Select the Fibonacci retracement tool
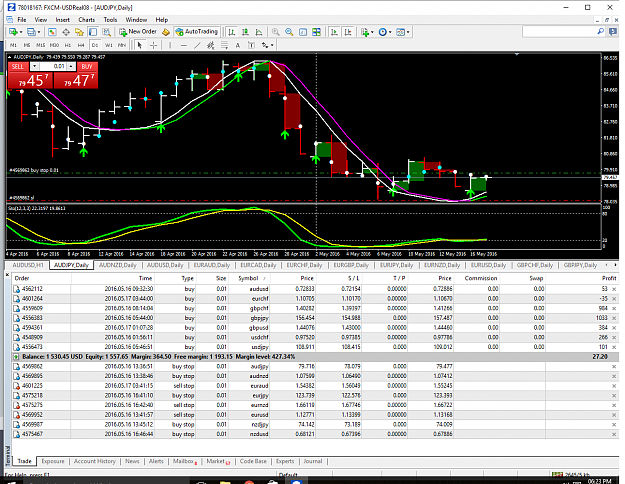625x484 pixels. pos(224,45)
